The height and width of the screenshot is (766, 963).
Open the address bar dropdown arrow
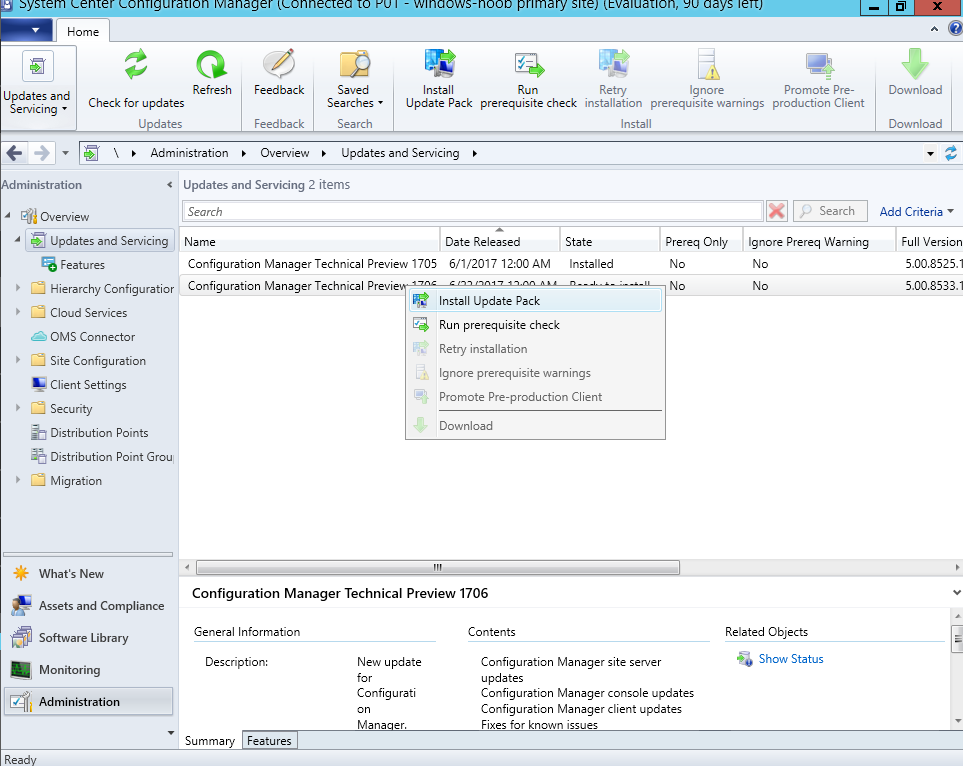[x=930, y=154]
